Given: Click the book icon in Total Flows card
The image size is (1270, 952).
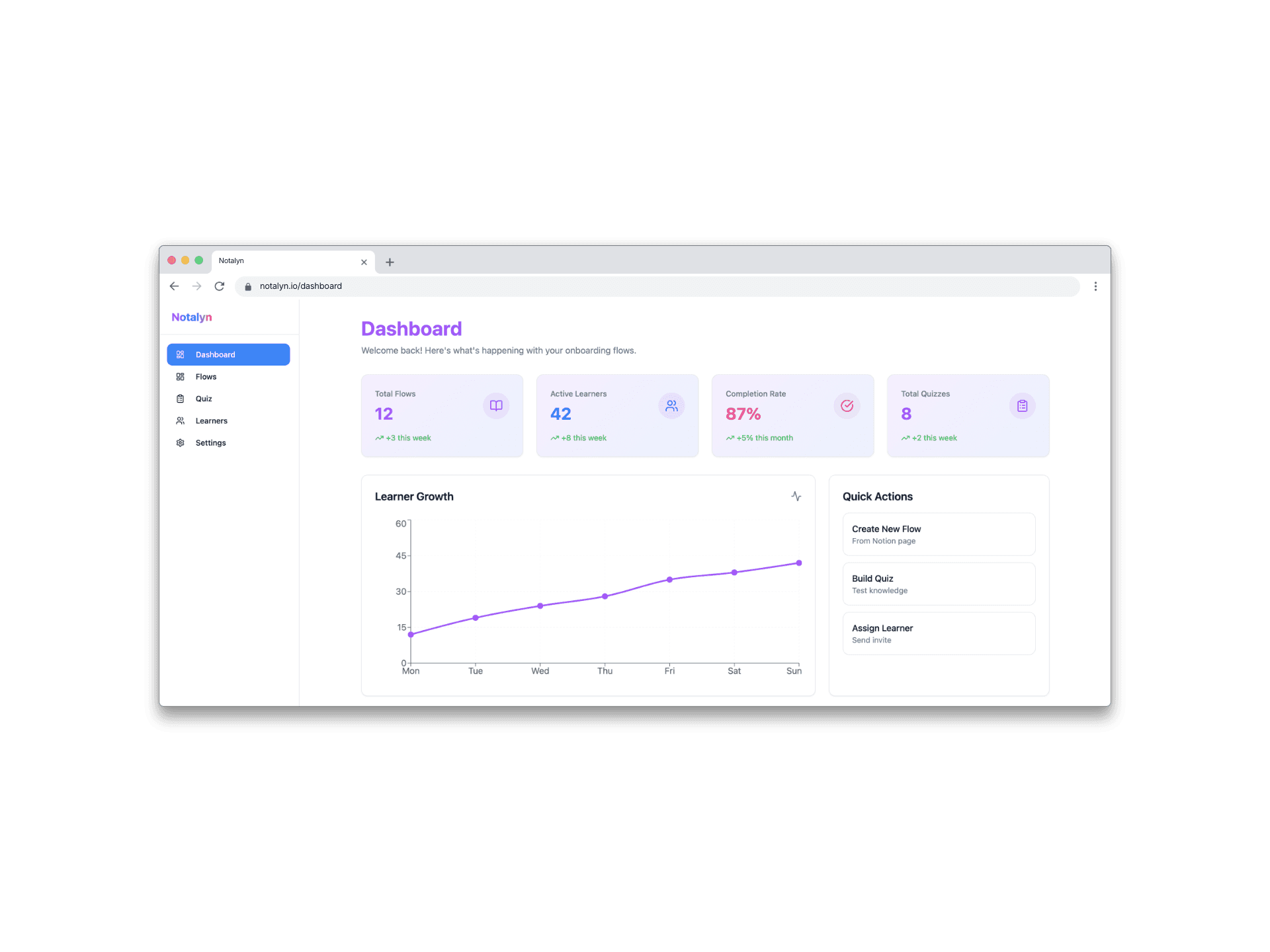Looking at the screenshot, I should pyautogui.click(x=496, y=405).
